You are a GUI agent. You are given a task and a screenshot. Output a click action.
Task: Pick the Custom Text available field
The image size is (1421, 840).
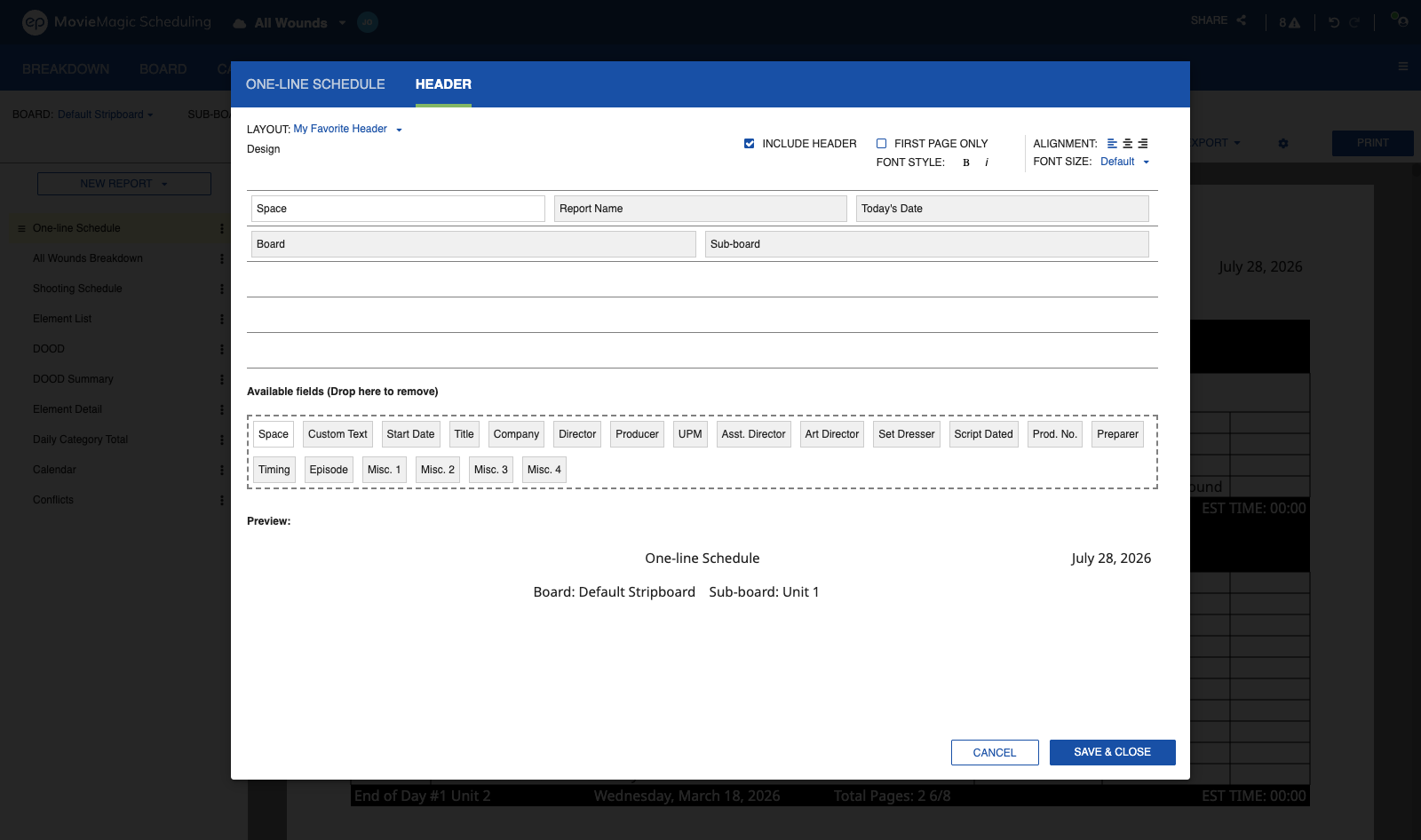[337, 434]
